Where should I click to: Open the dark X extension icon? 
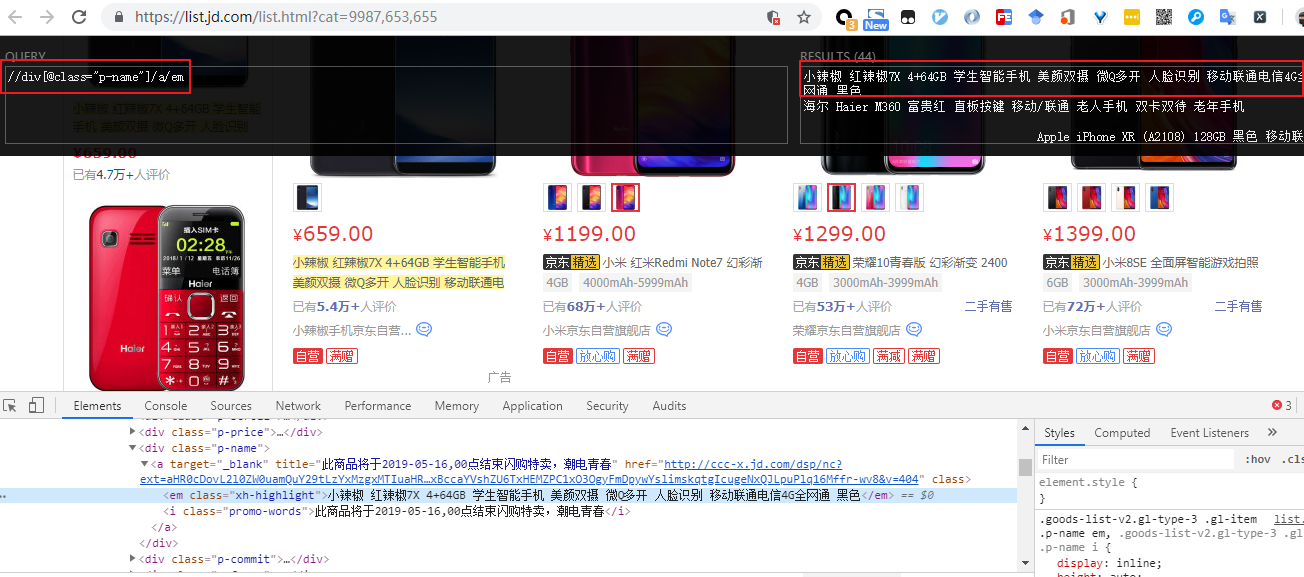[1260, 17]
